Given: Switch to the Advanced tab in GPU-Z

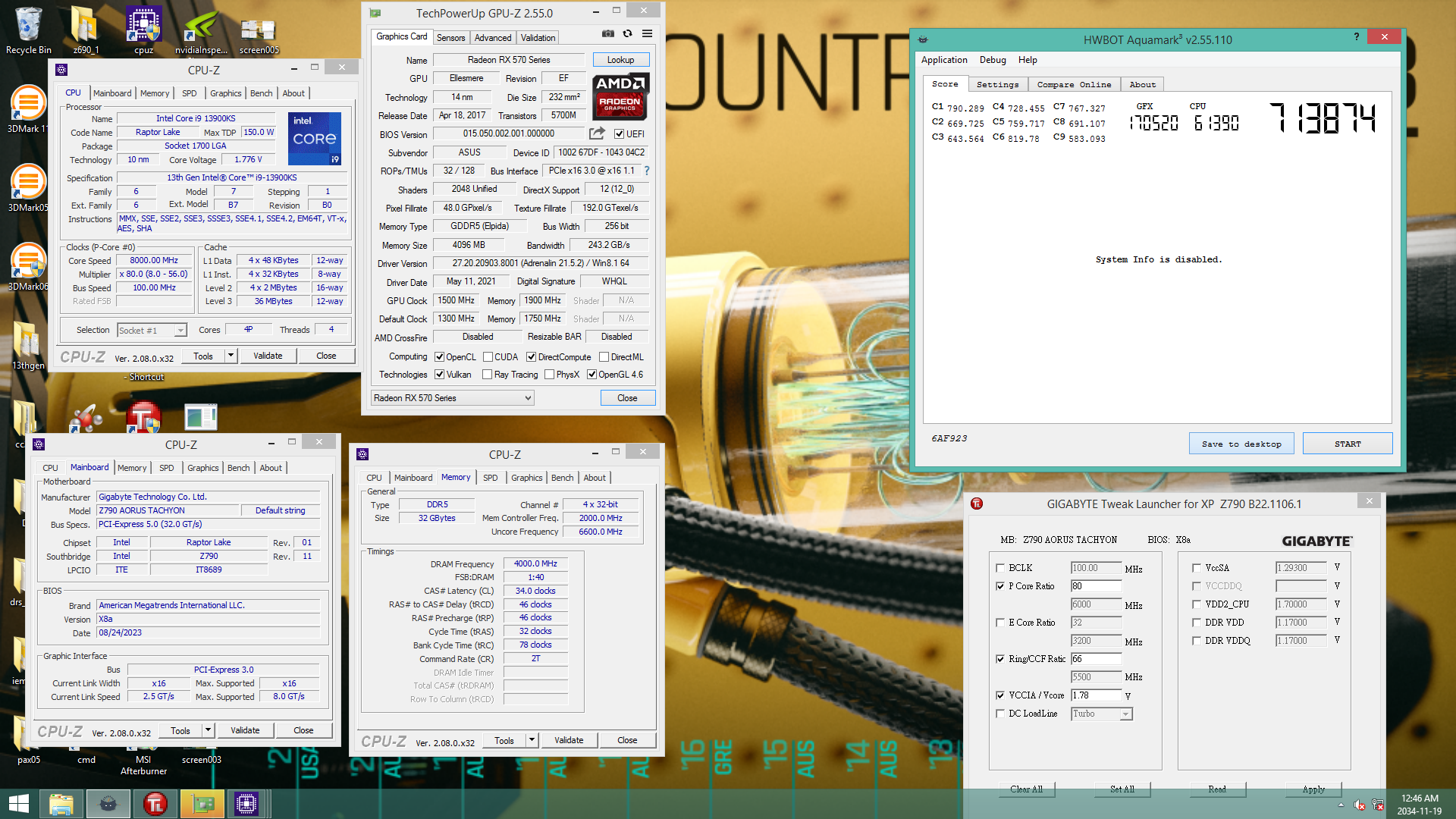Looking at the screenshot, I should (x=493, y=38).
